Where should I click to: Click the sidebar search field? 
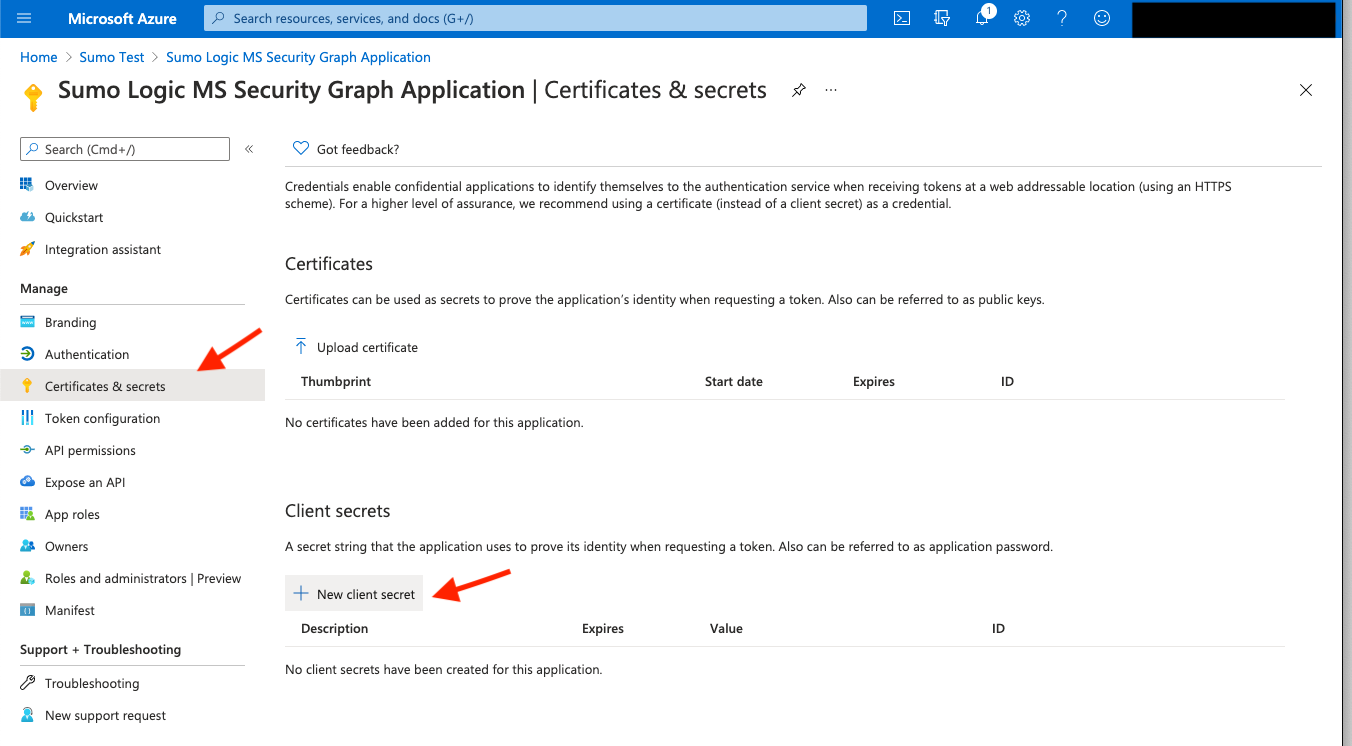tap(124, 148)
